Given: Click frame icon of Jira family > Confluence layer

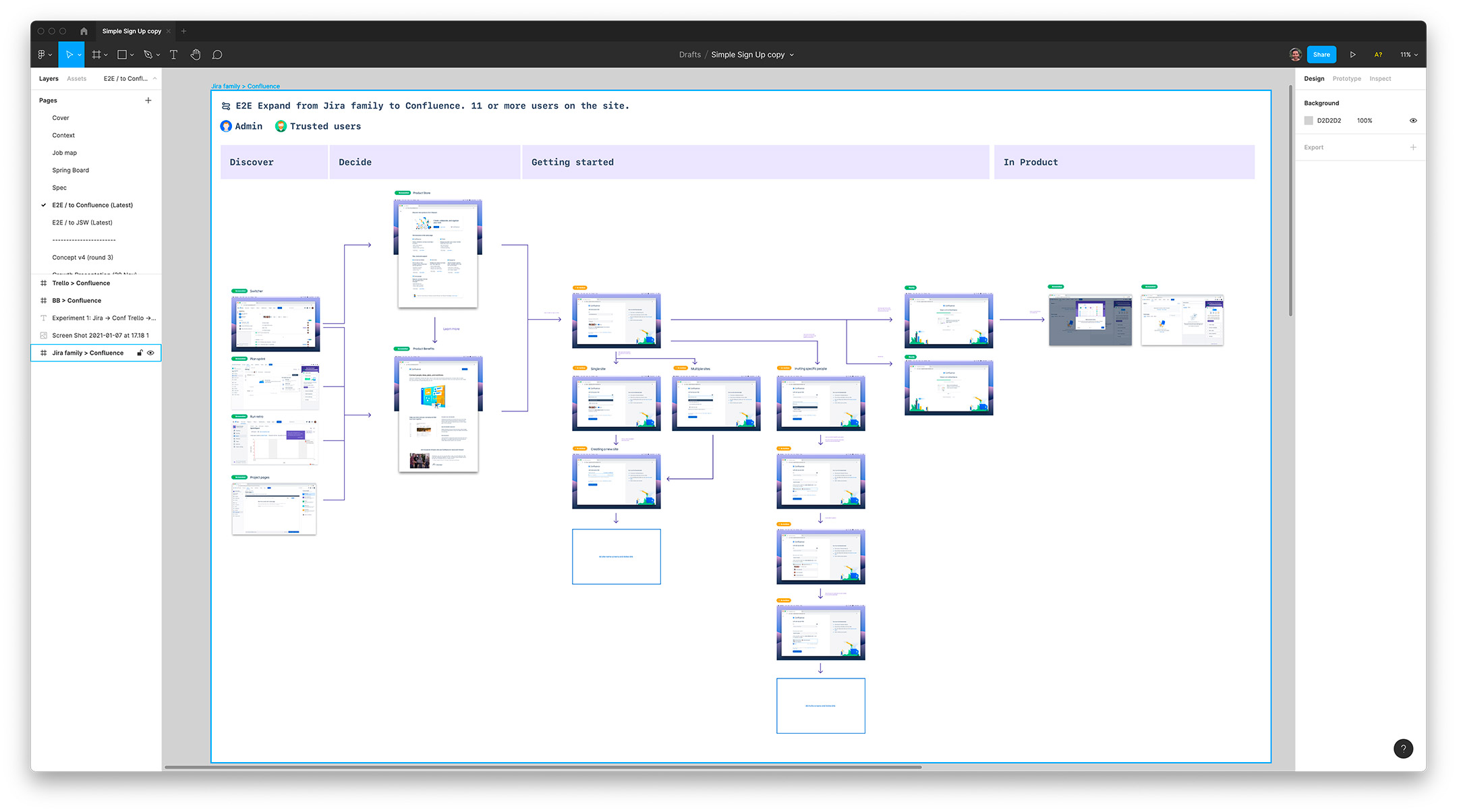Looking at the screenshot, I should pyautogui.click(x=44, y=353).
